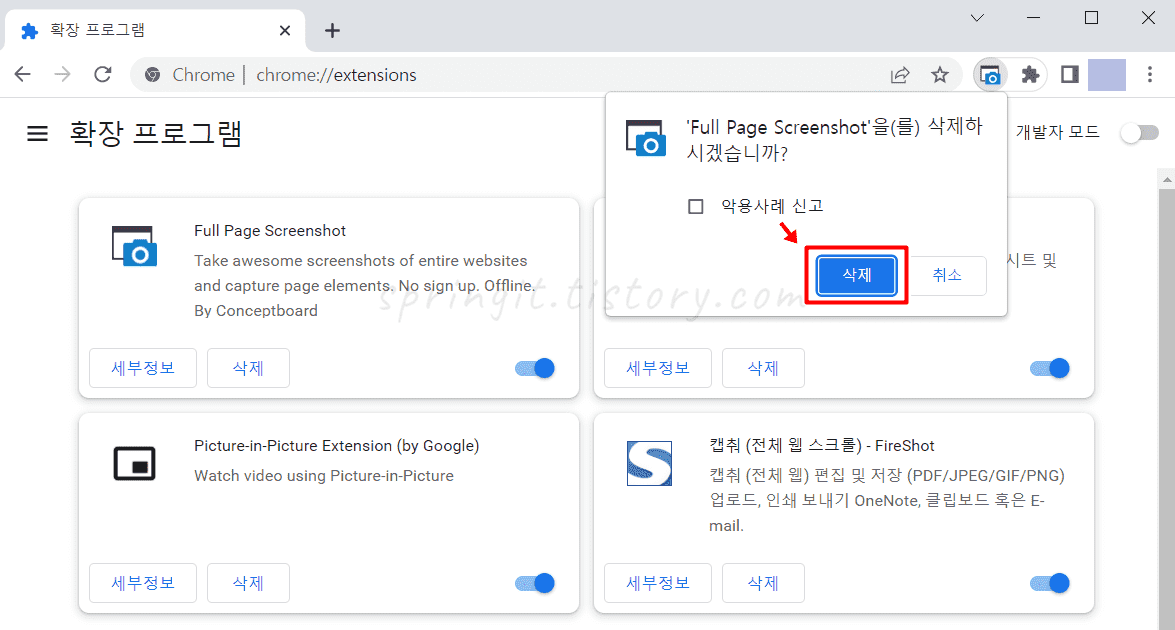Cancel the dialog with 취소
The width and height of the screenshot is (1175, 630).
pos(946,275)
